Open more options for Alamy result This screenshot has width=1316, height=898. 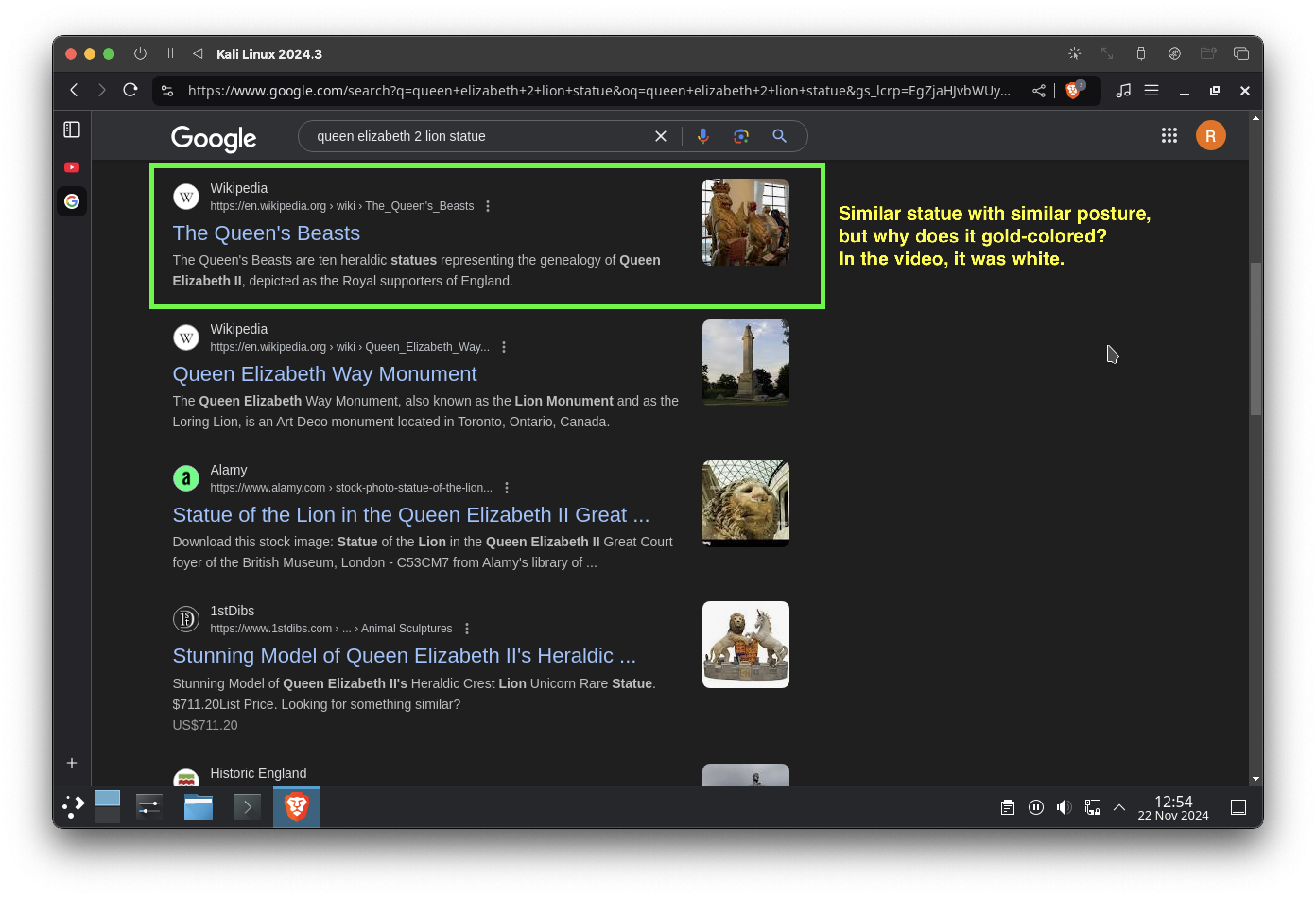(x=506, y=488)
